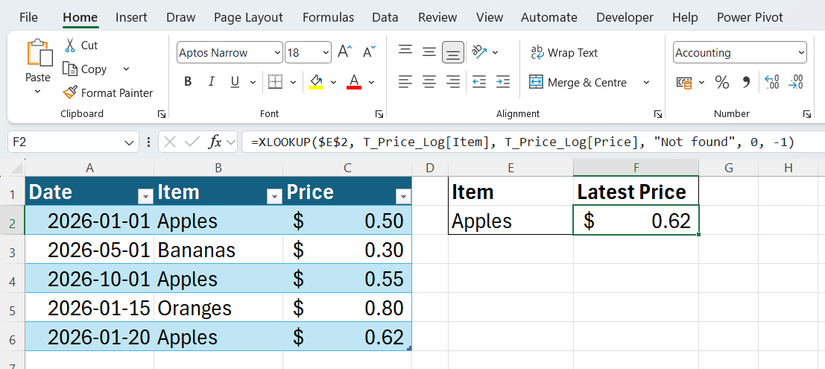
Task: Confirm formula entry with the checkmark
Action: (192, 142)
